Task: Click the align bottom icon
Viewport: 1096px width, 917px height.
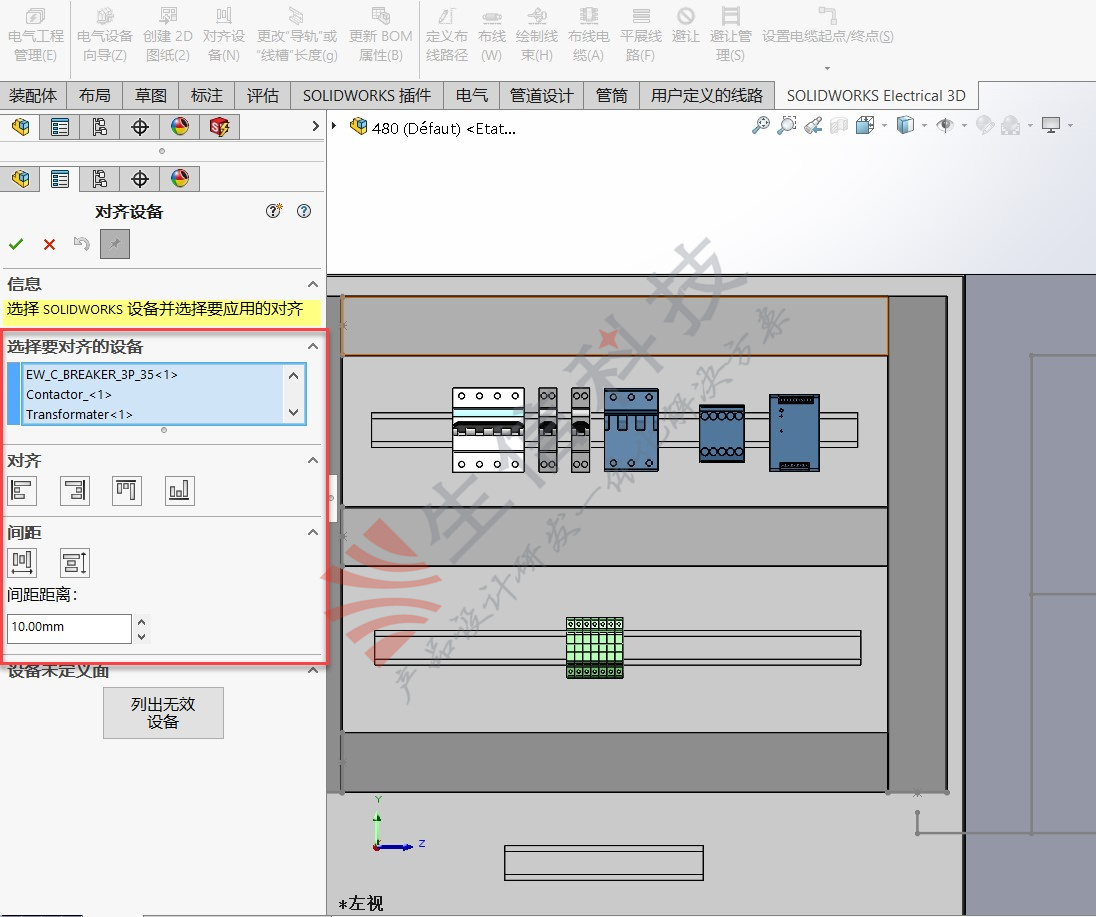Action: 180,491
